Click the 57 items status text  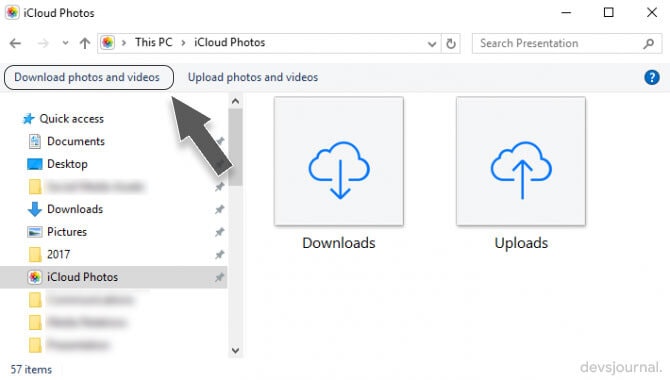point(31,370)
